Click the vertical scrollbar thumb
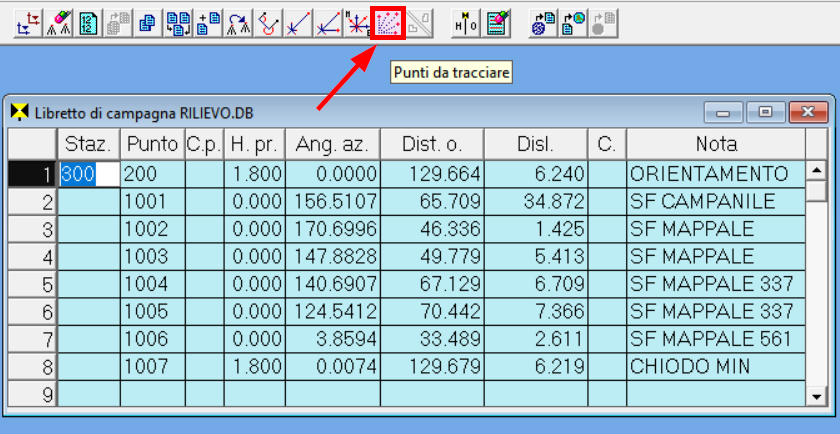 tap(816, 190)
